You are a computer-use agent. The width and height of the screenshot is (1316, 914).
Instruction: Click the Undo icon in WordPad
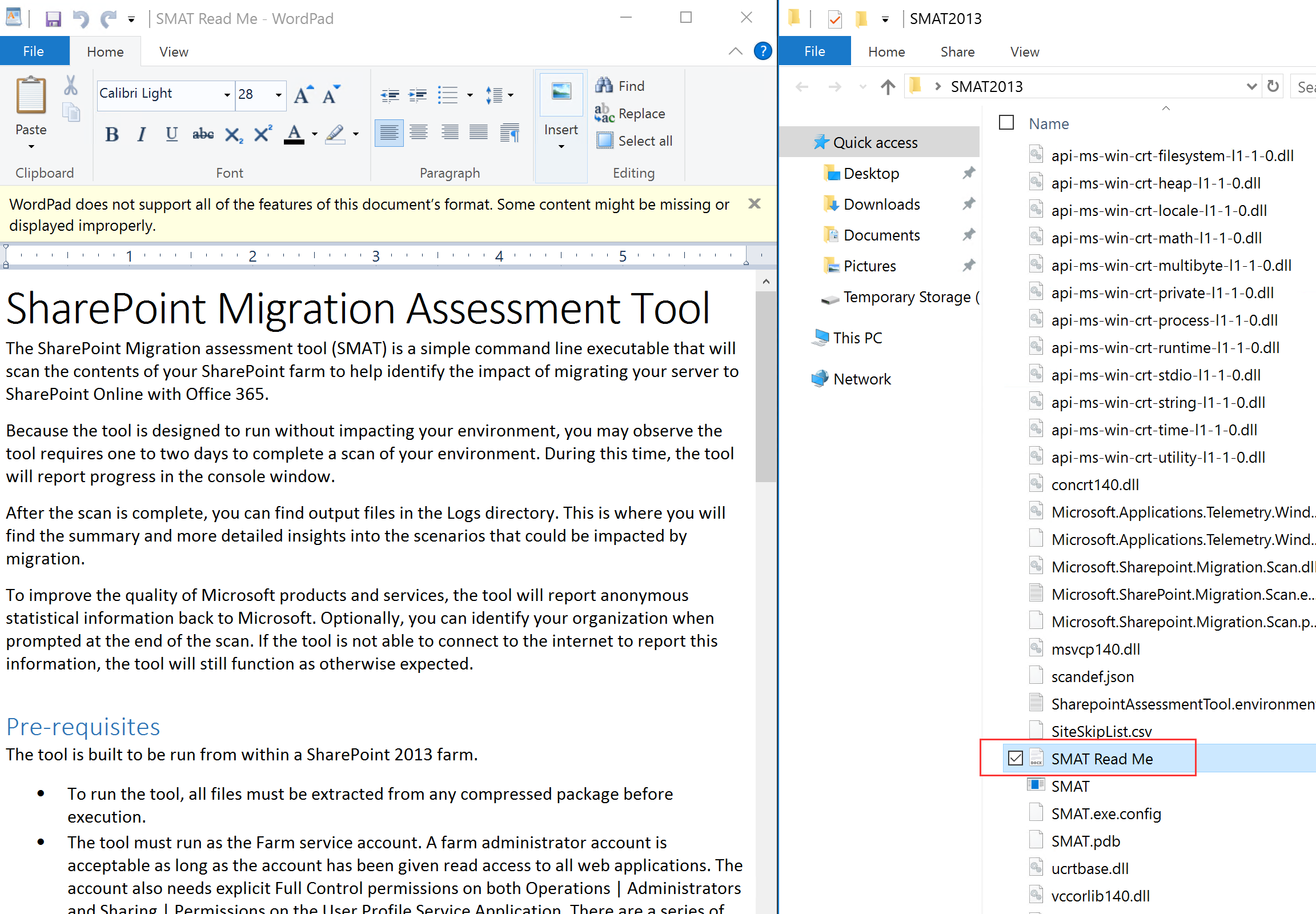81,19
